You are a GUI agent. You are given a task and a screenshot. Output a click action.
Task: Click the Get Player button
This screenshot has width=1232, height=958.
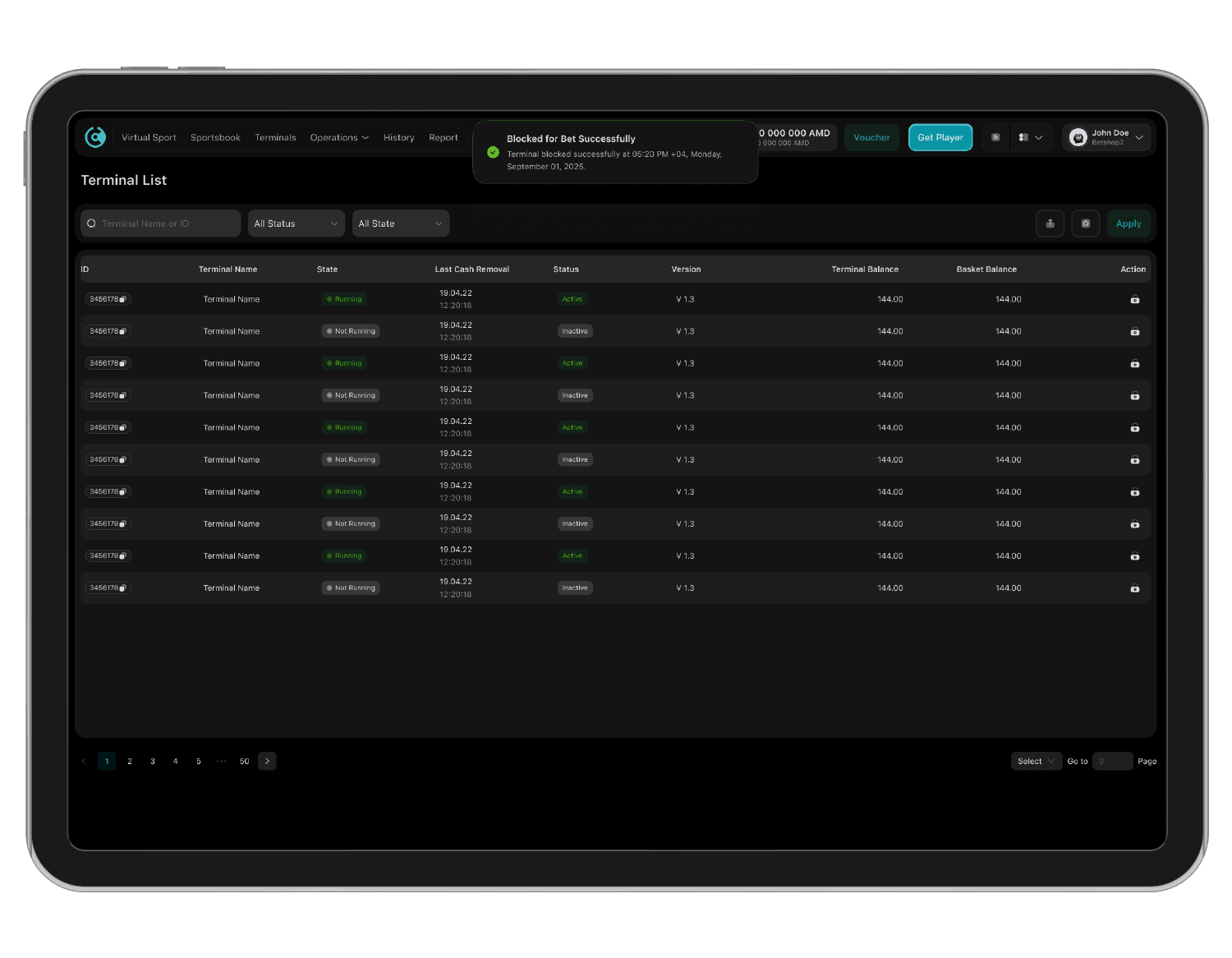[x=940, y=137]
